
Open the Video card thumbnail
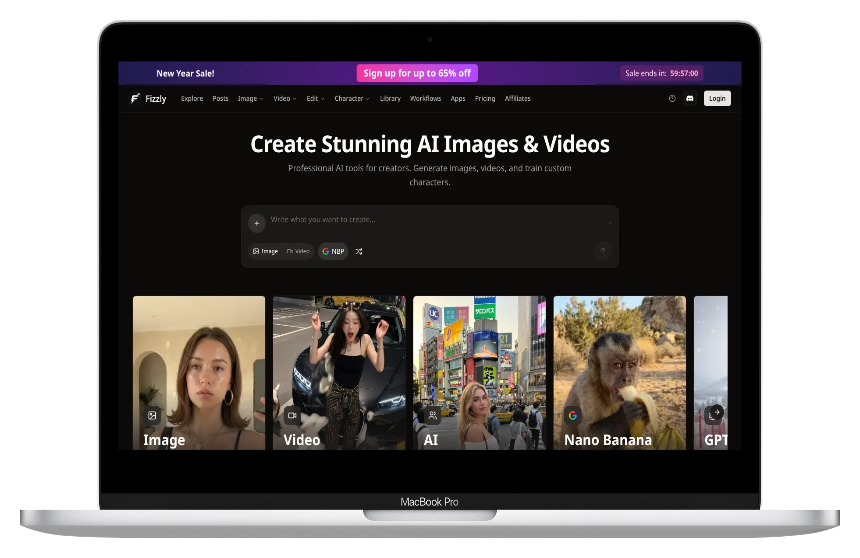coord(340,373)
